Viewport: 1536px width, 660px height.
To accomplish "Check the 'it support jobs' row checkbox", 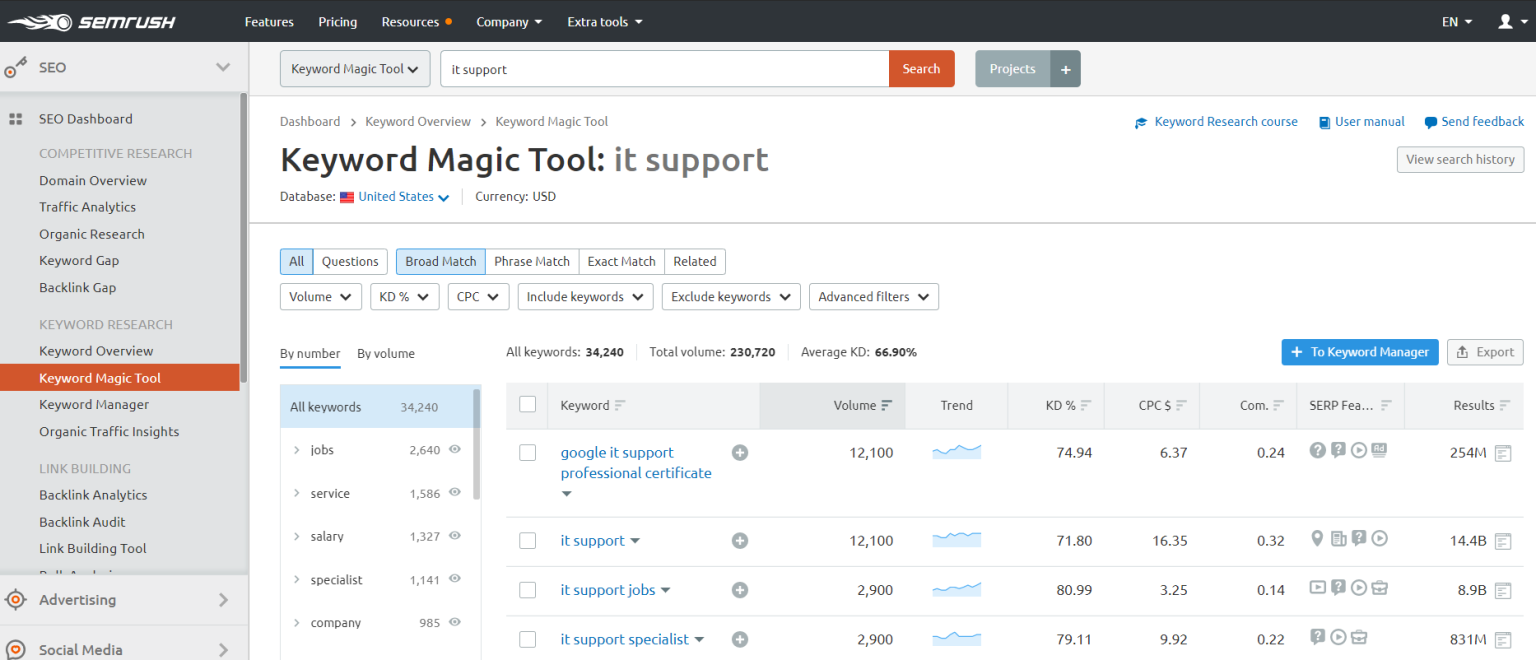I will pyautogui.click(x=528, y=590).
